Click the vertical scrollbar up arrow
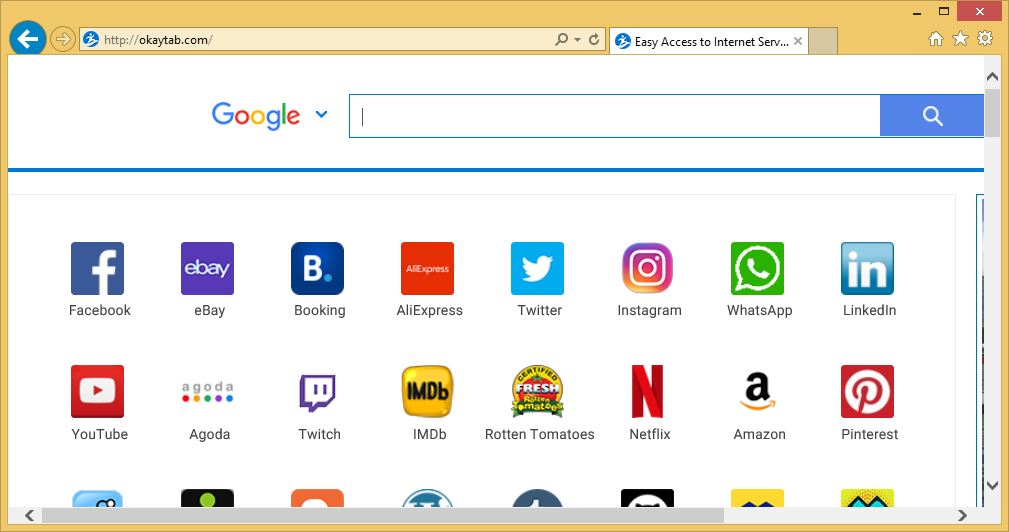Image resolution: width=1009 pixels, height=532 pixels. [992, 77]
